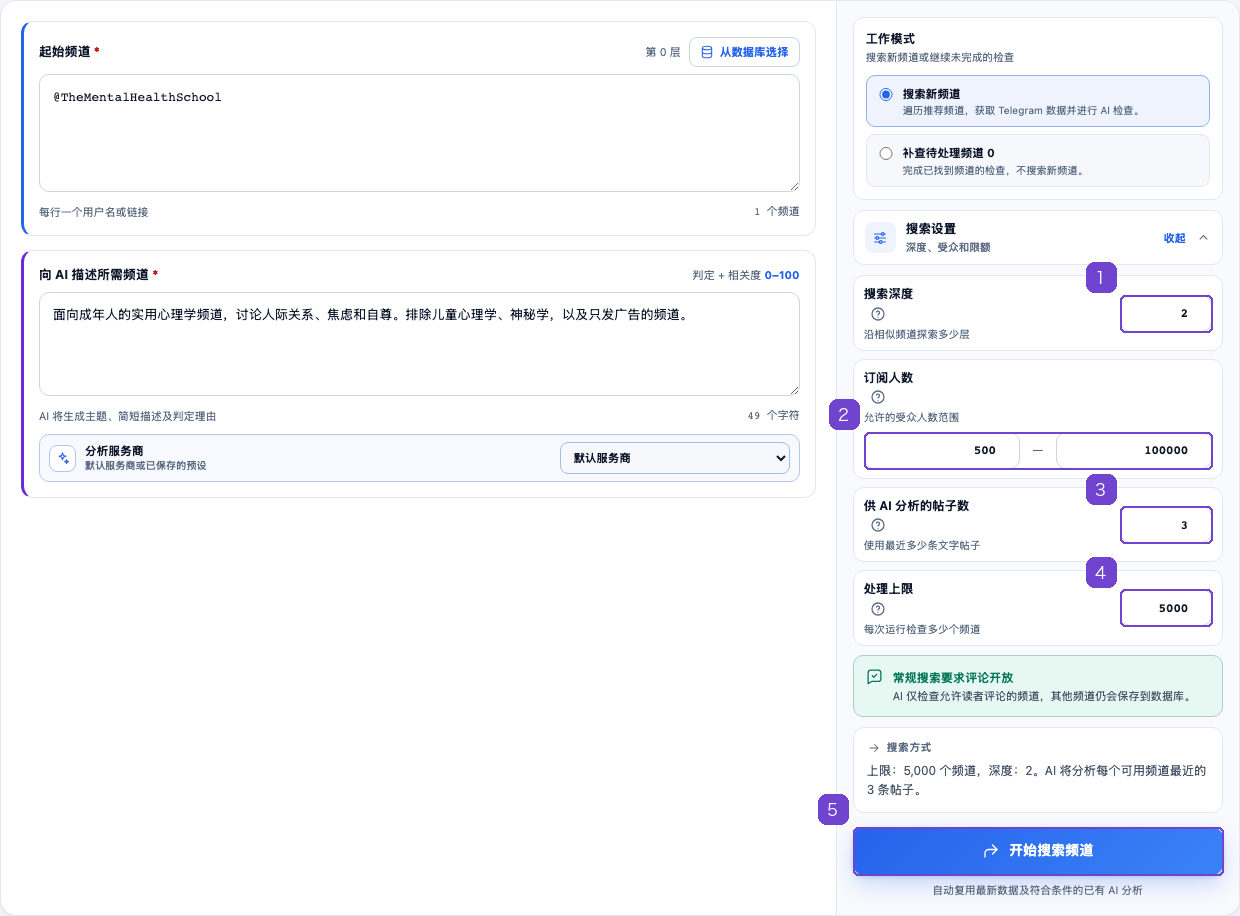1240x916 pixels.
Task: Click the help icon under 供 AI 分析的帖子数
Action: 878,525
